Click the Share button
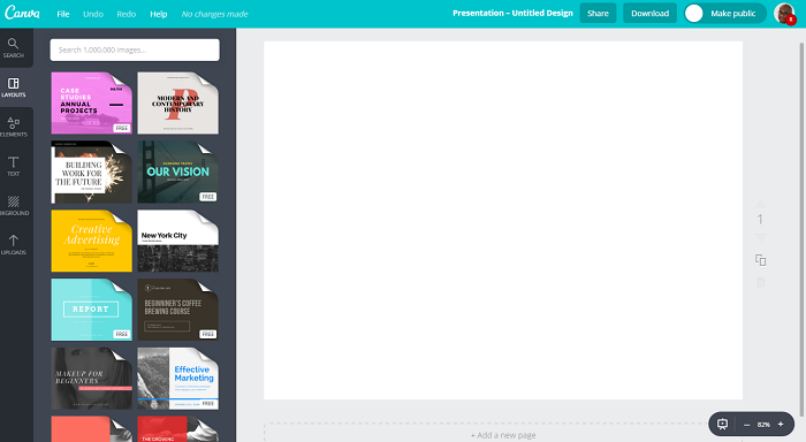Screen dimensions: 806x442 [598, 13]
